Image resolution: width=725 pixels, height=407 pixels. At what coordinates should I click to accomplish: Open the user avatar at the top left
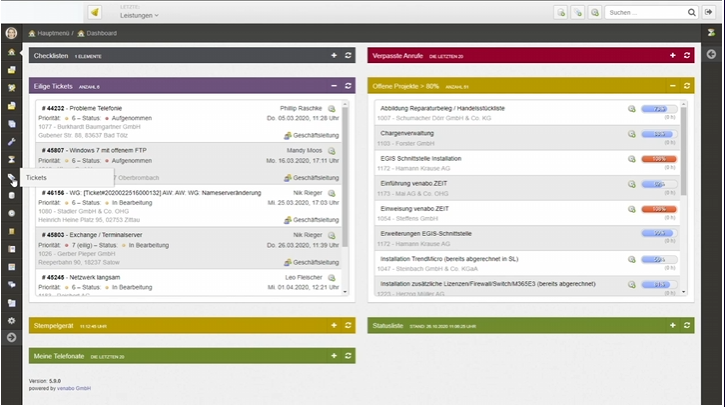12,33
